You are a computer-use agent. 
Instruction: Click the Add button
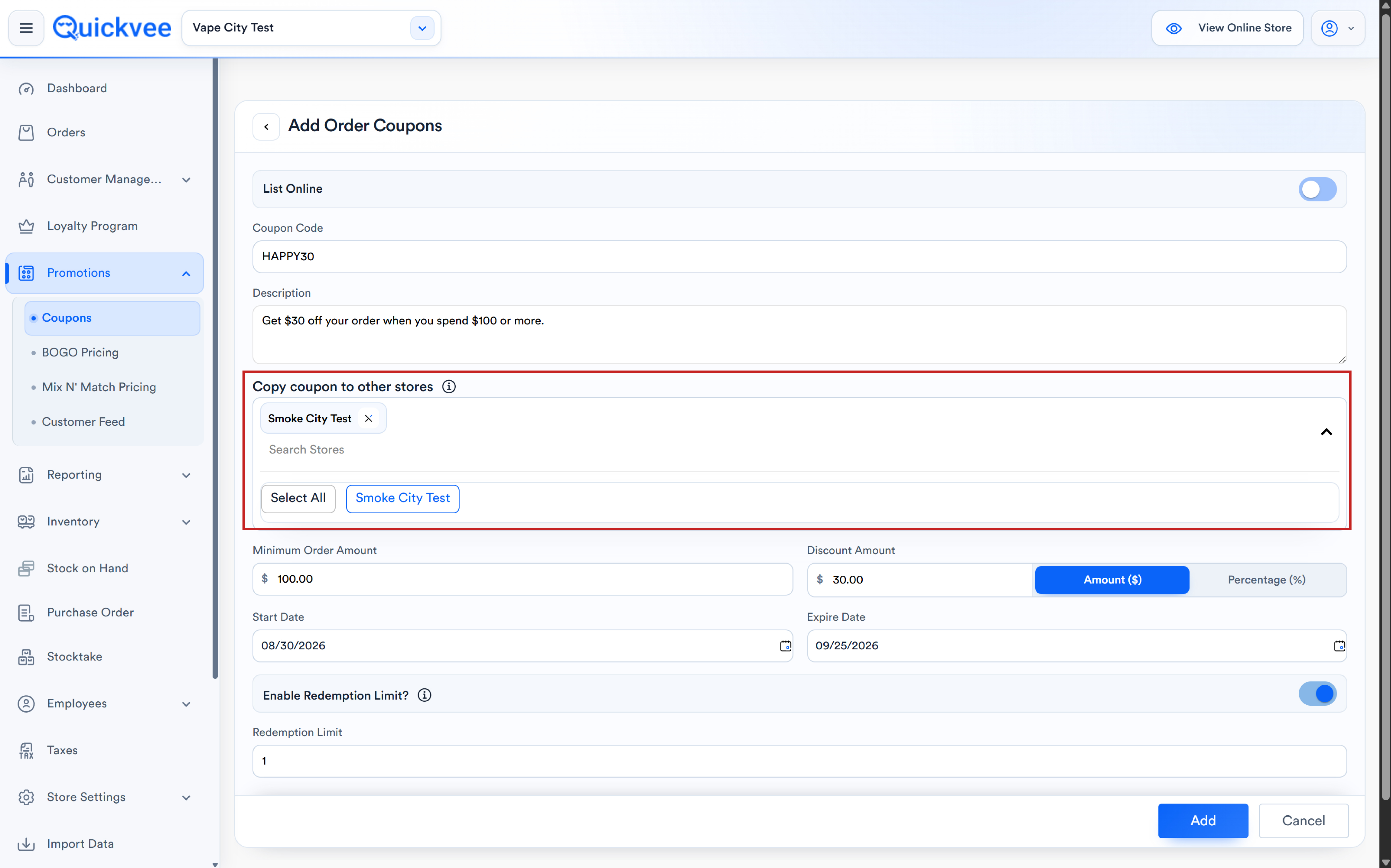click(x=1203, y=820)
